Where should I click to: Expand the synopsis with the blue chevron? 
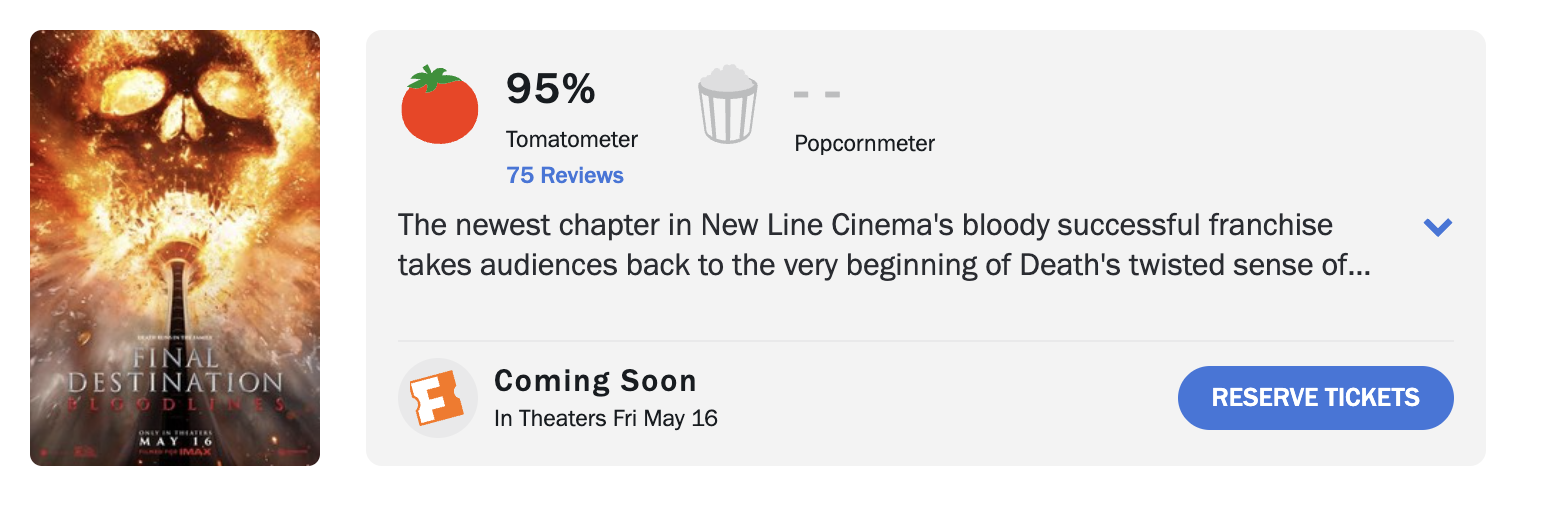tap(1437, 227)
